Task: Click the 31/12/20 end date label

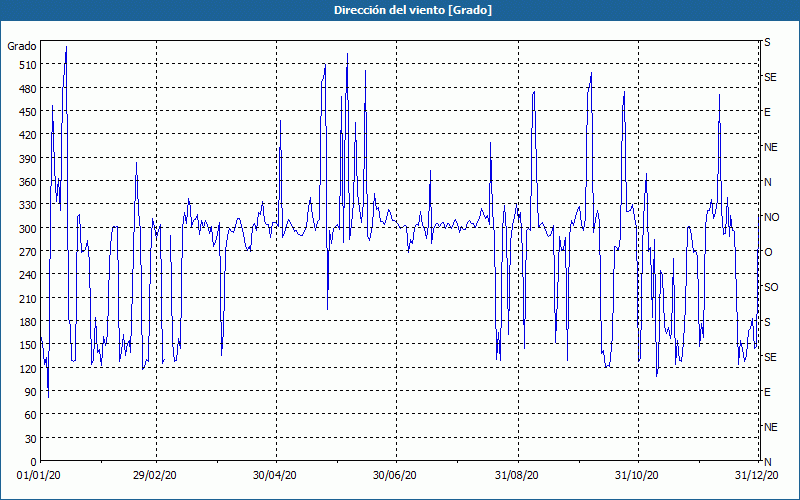Action: click(757, 475)
